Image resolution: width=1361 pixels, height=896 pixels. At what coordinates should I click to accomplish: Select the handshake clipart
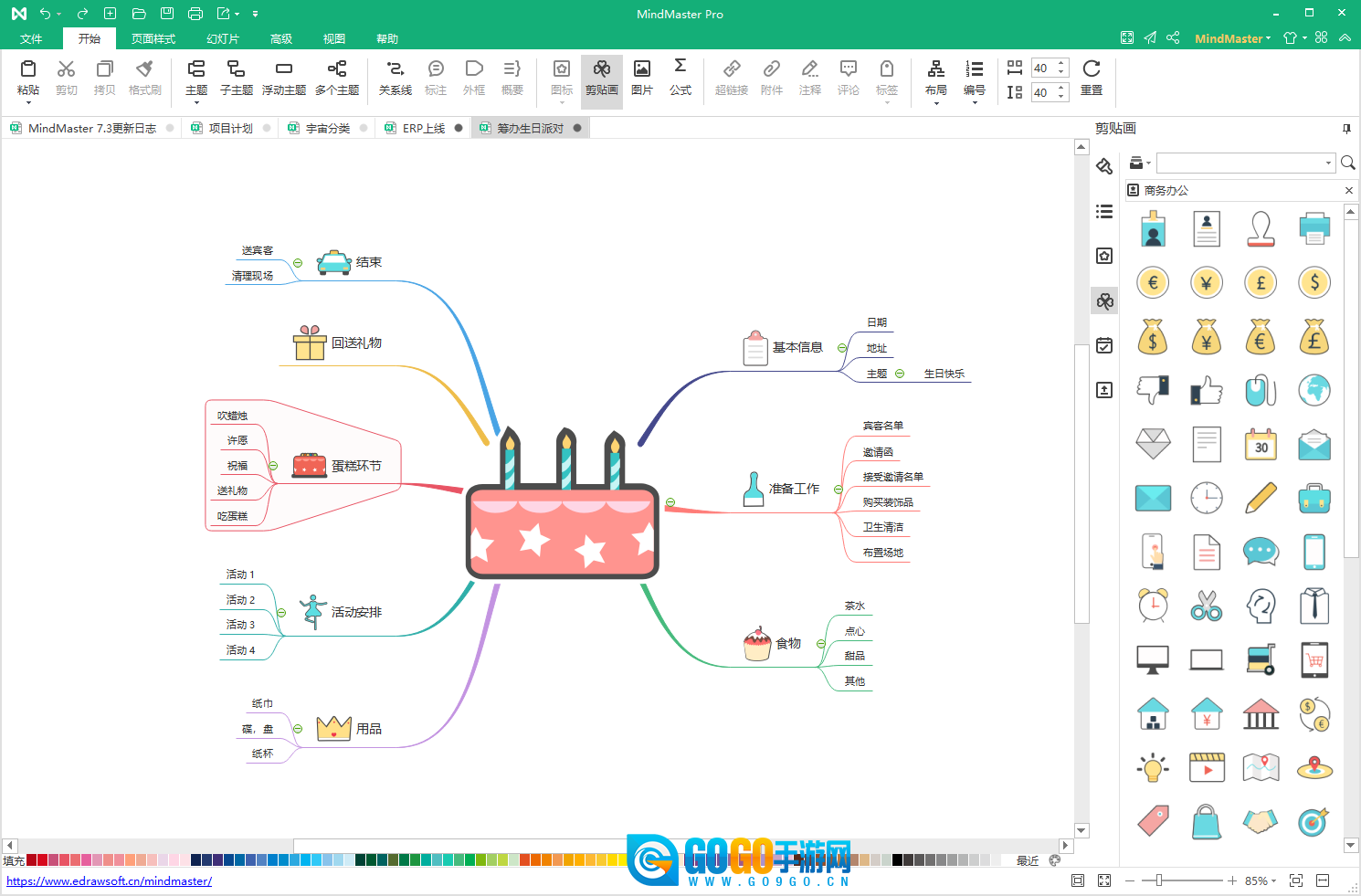[x=1261, y=821]
